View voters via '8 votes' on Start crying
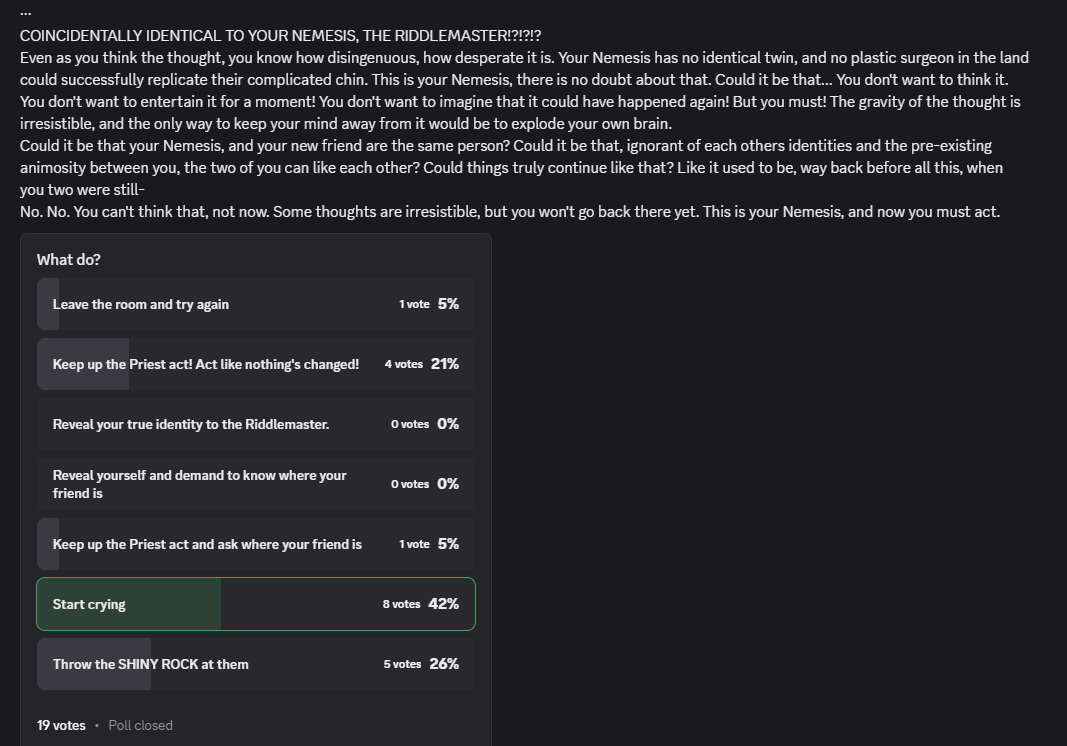This screenshot has width=1067, height=746. (x=401, y=604)
